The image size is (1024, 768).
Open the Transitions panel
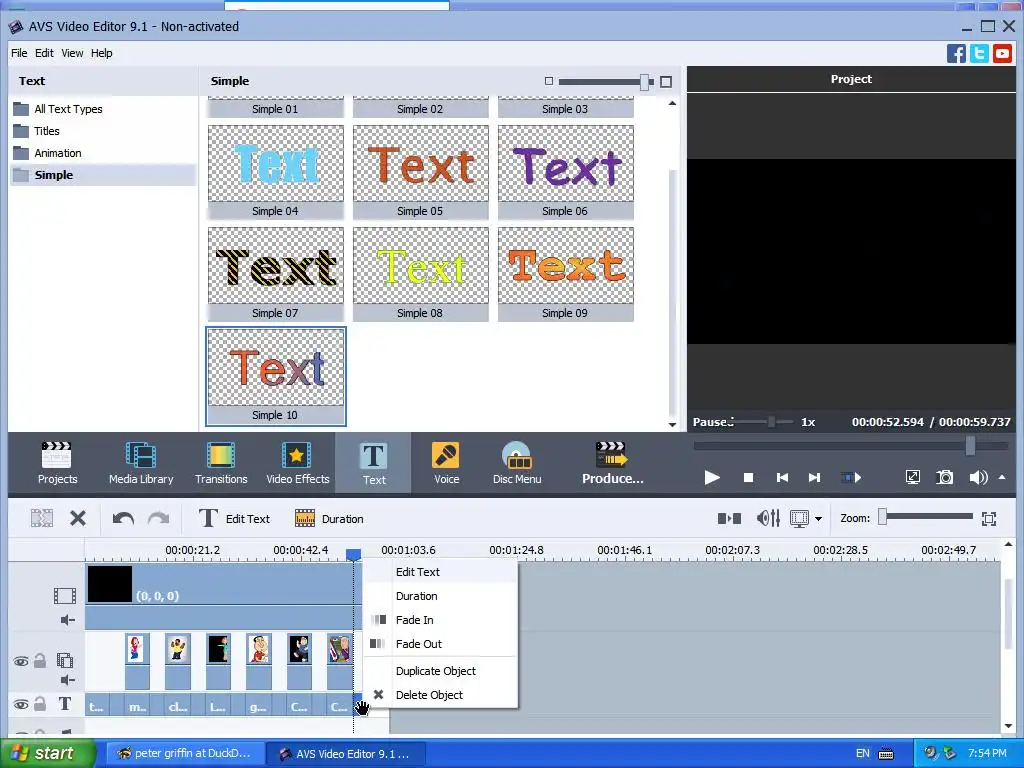point(221,463)
